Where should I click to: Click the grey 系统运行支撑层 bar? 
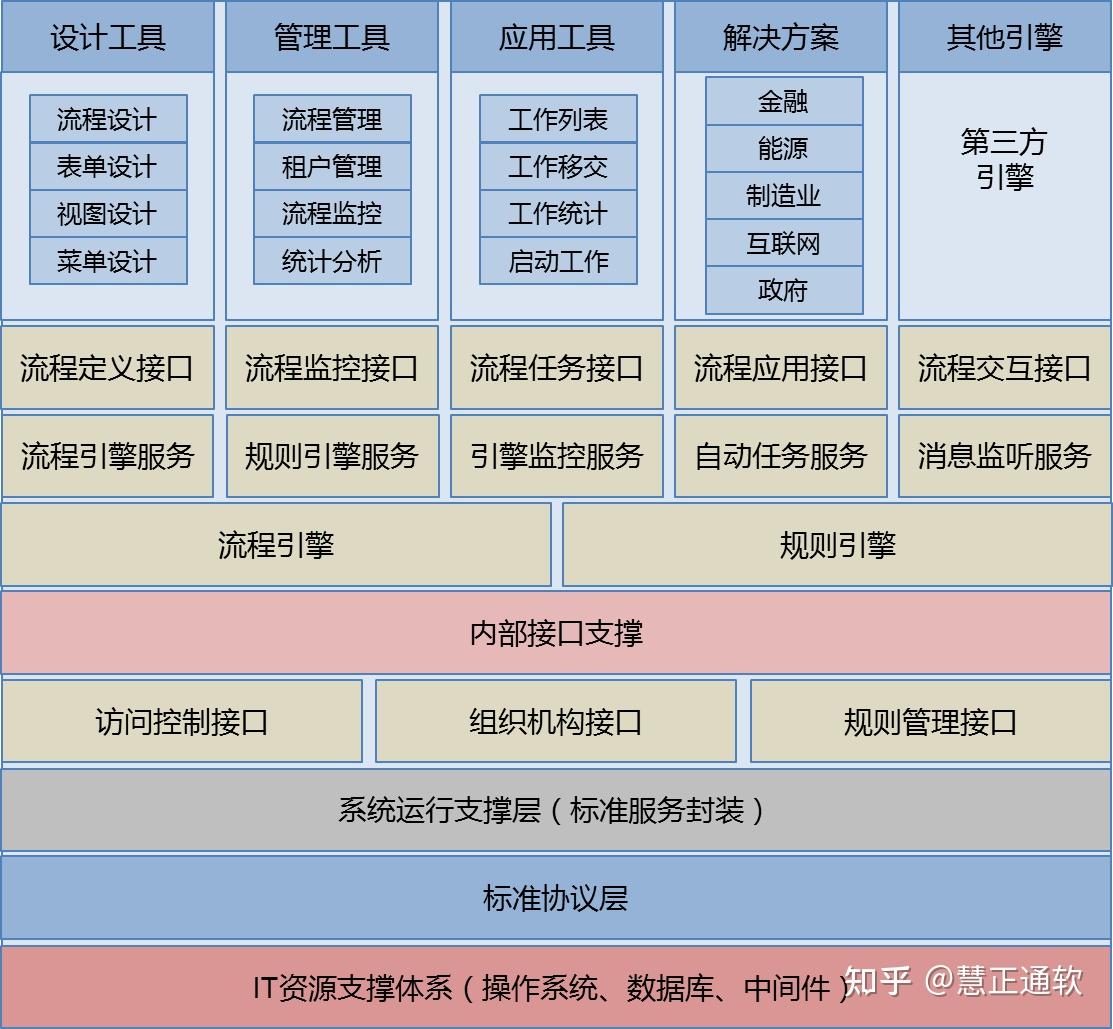click(556, 810)
